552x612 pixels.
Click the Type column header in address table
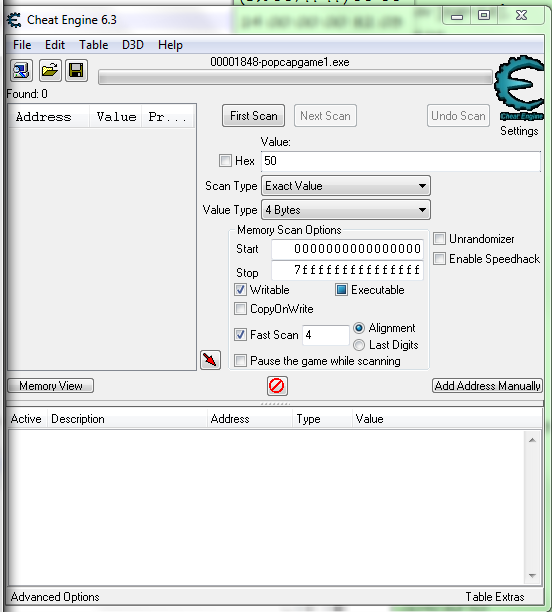(x=322, y=419)
